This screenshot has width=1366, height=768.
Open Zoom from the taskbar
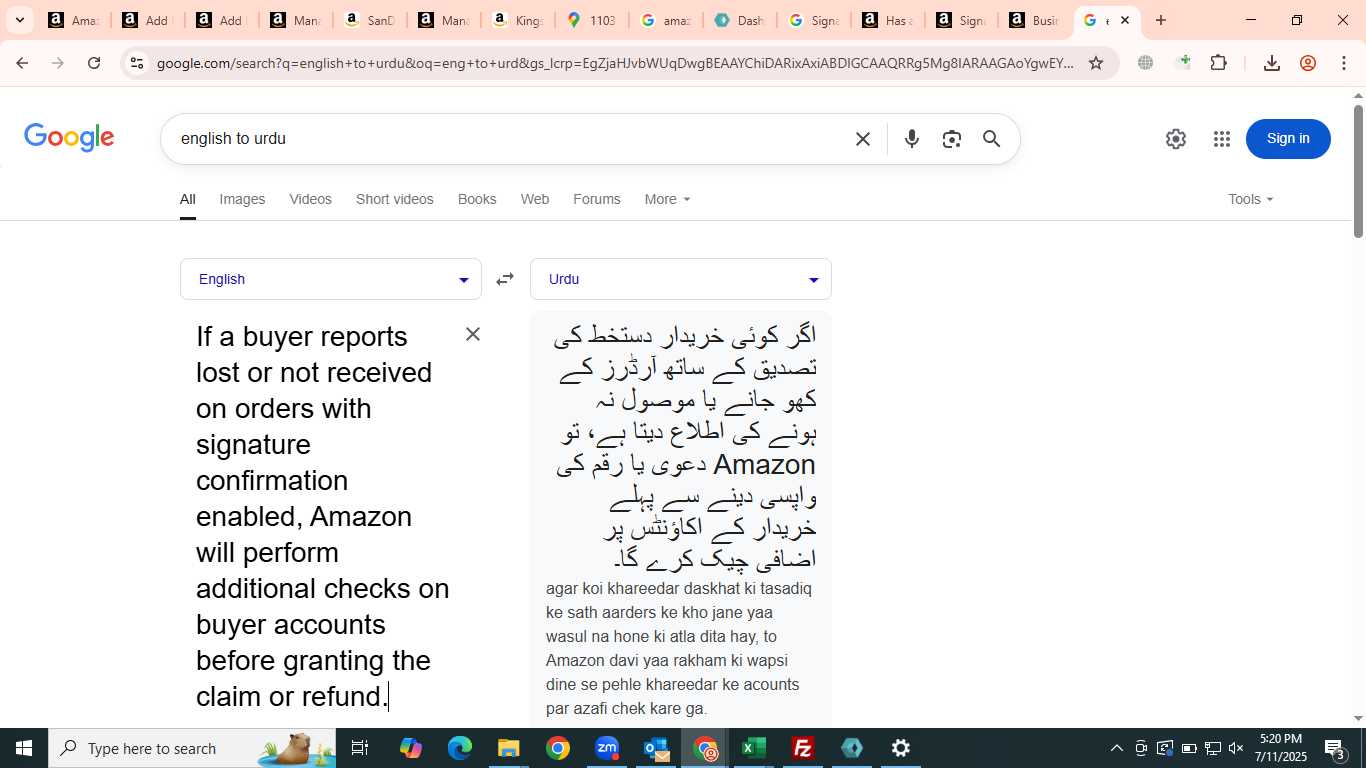(x=607, y=748)
